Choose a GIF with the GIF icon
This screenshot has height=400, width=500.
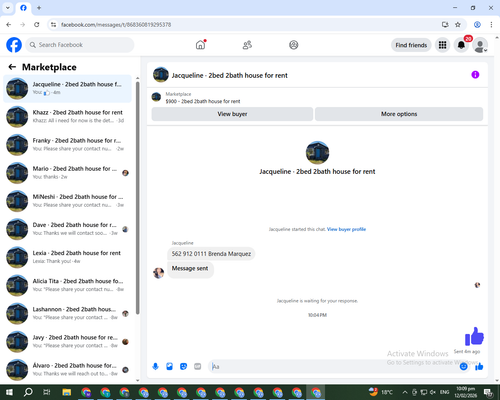(x=197, y=367)
